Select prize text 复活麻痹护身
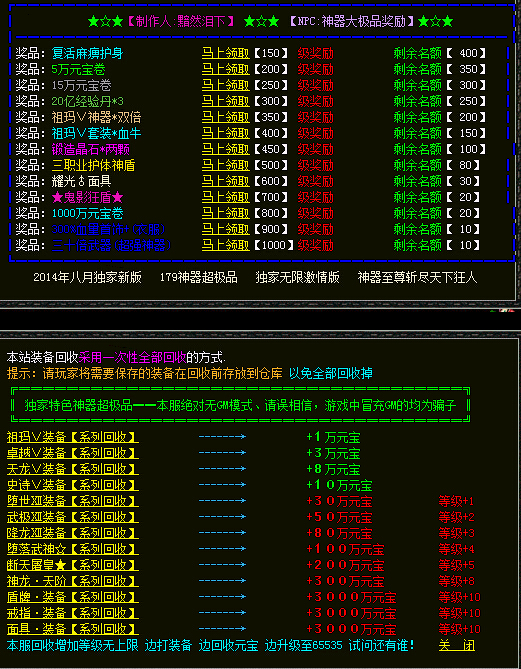The width and height of the screenshot is (521, 669). click(87, 54)
